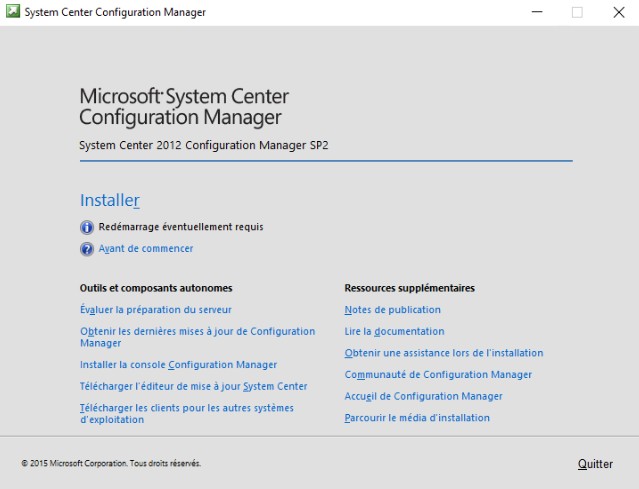
Task: Open Télécharger l'éditeur de mise à jour
Action: click(x=193, y=386)
